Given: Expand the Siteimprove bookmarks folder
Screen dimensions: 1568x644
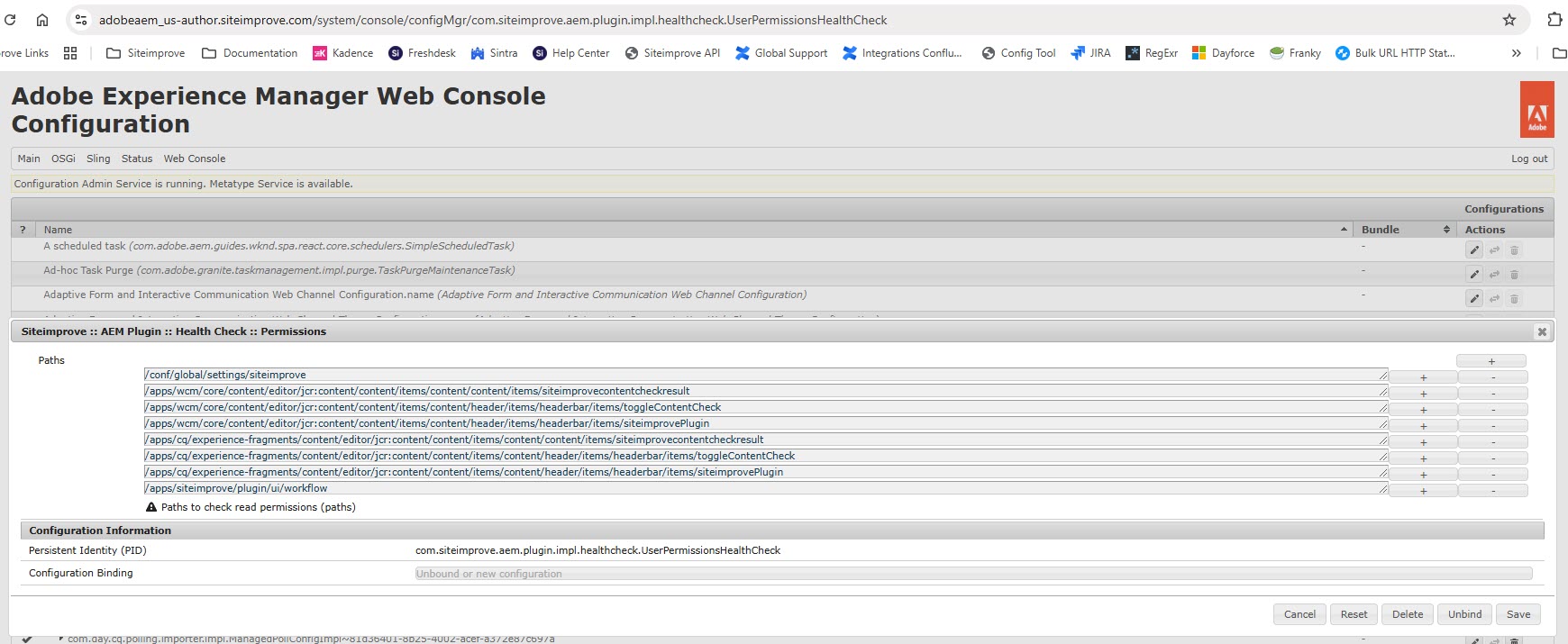Looking at the screenshot, I should pyautogui.click(x=145, y=53).
